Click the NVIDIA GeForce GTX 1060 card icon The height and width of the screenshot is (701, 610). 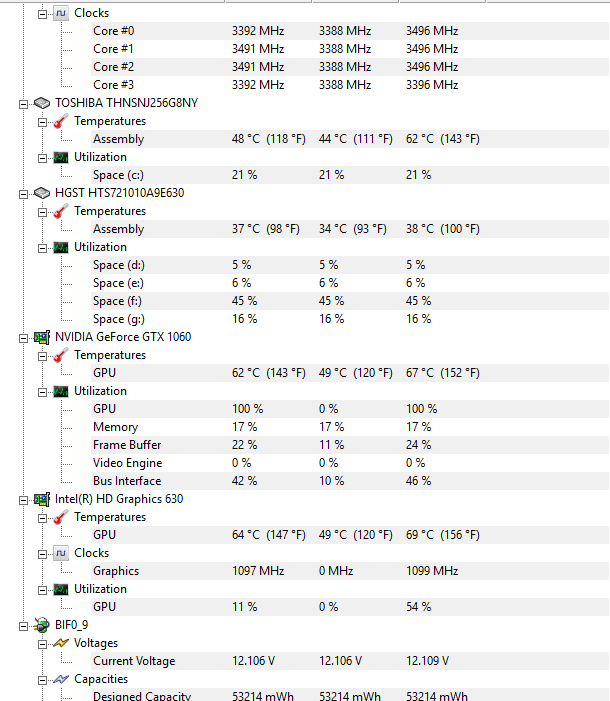[x=41, y=337]
